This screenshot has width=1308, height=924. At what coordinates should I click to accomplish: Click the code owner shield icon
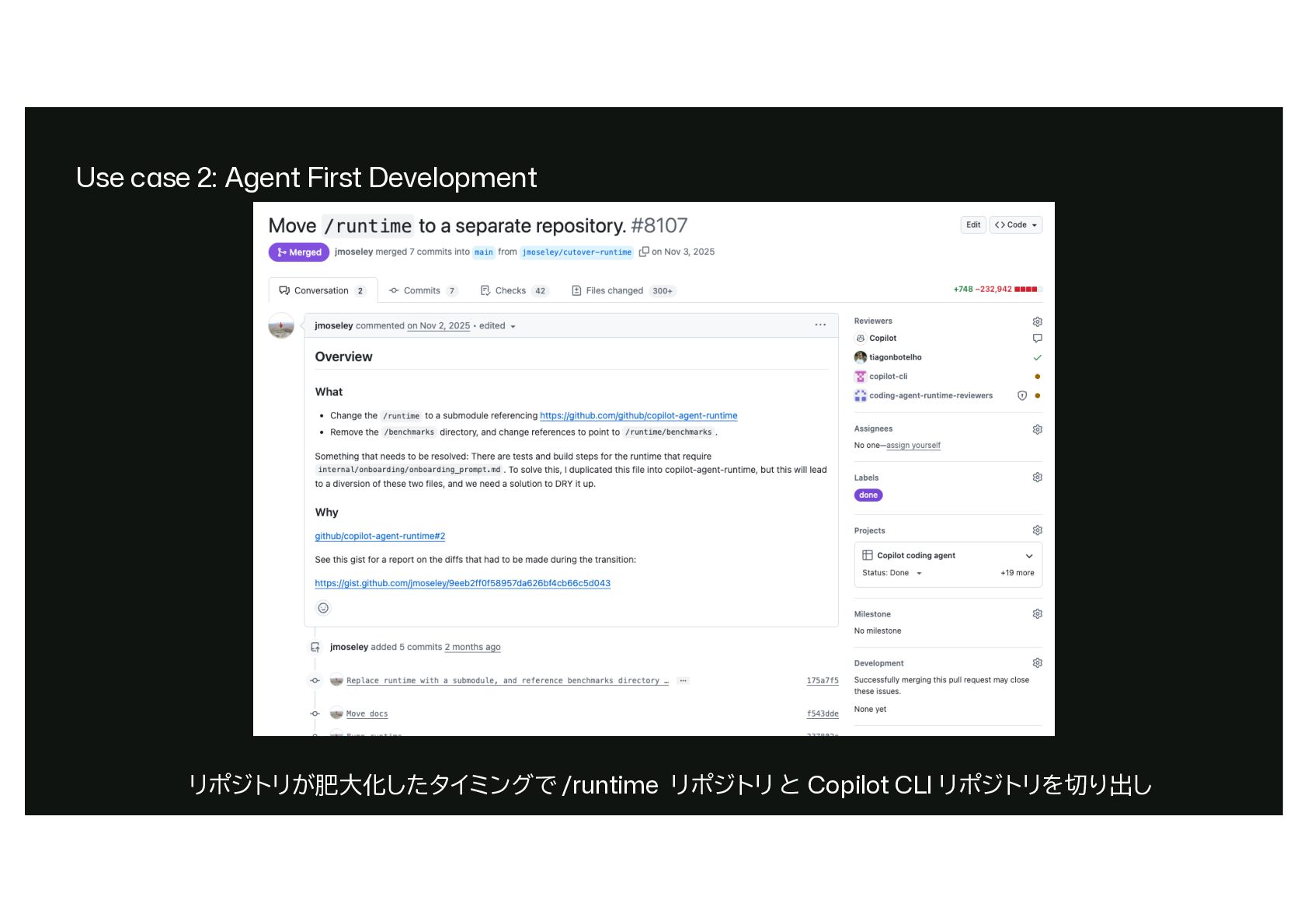[1022, 396]
